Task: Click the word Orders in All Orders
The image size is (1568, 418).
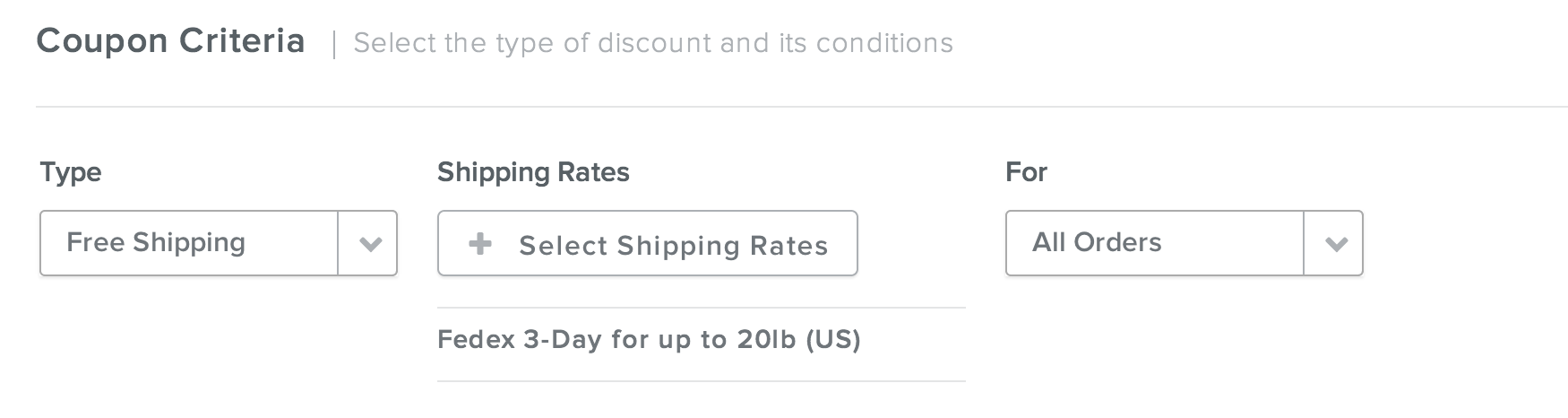Action: 1117,242
